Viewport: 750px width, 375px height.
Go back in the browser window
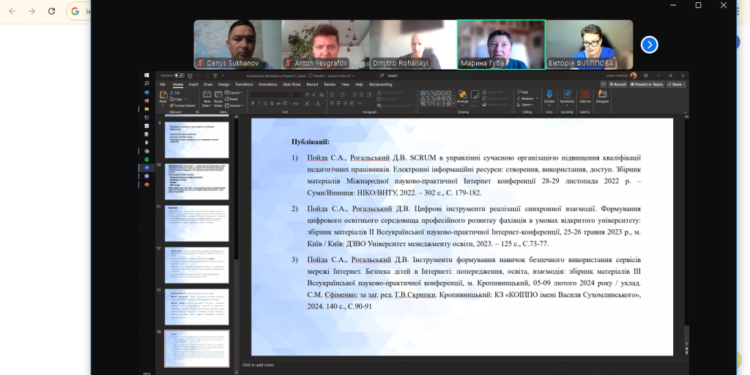click(x=12, y=11)
